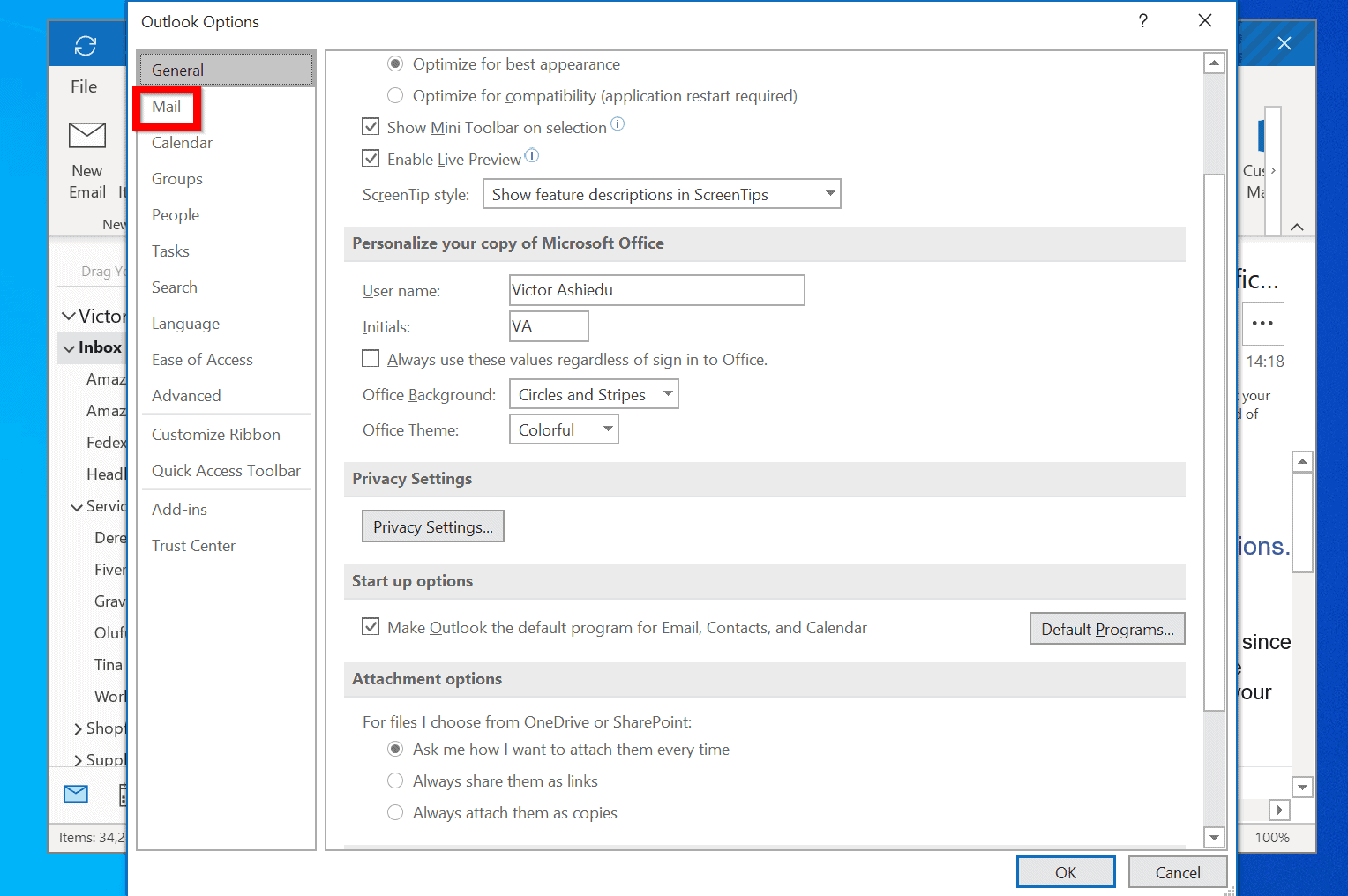The image size is (1348, 896).
Task: Click the tasks icon beside the Mail envelope
Action: tap(123, 794)
